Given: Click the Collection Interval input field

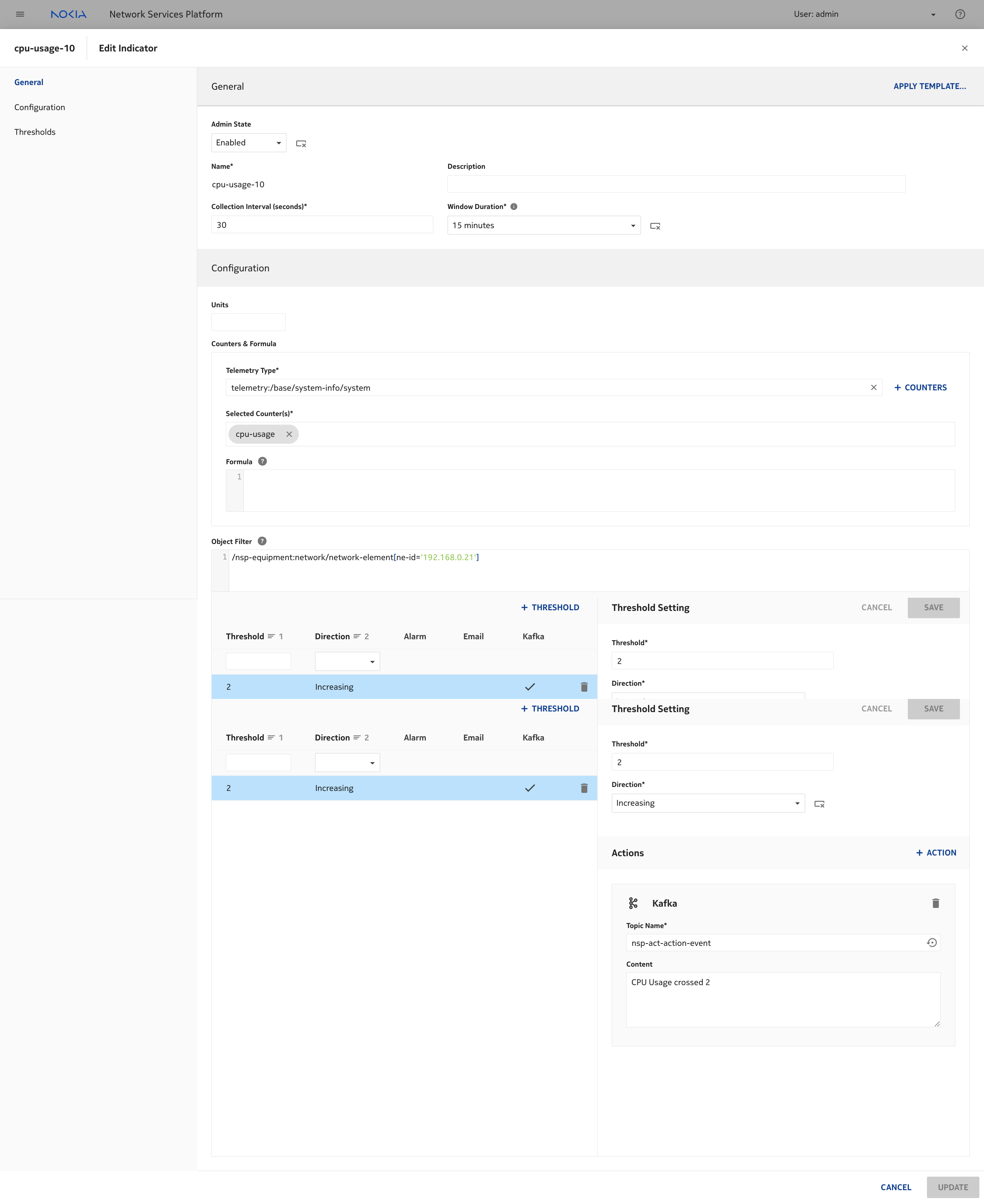Looking at the screenshot, I should pyautogui.click(x=322, y=225).
